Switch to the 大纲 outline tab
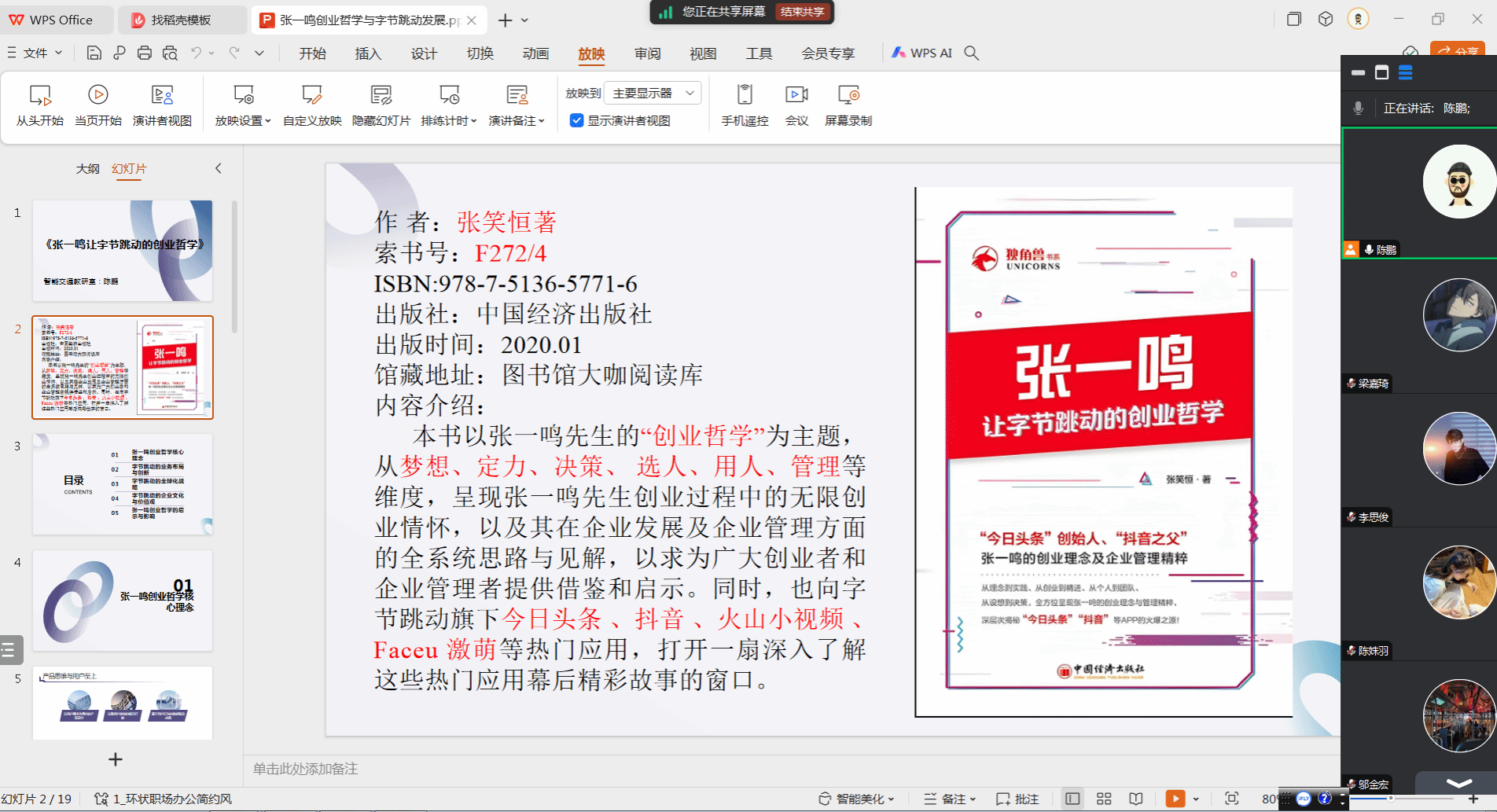Image resolution: width=1497 pixels, height=812 pixels. click(87, 168)
